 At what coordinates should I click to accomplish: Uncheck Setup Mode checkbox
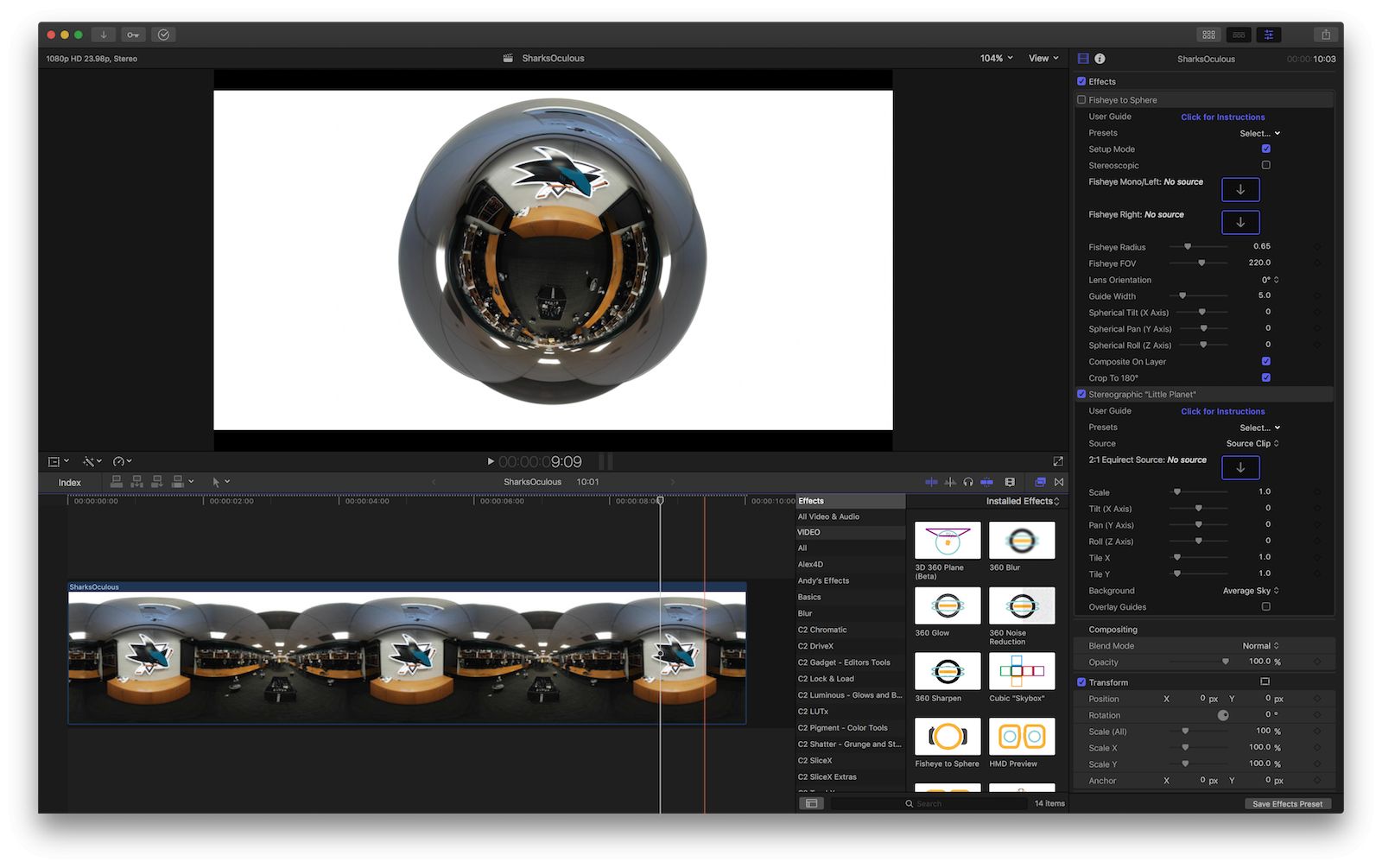click(x=1266, y=149)
